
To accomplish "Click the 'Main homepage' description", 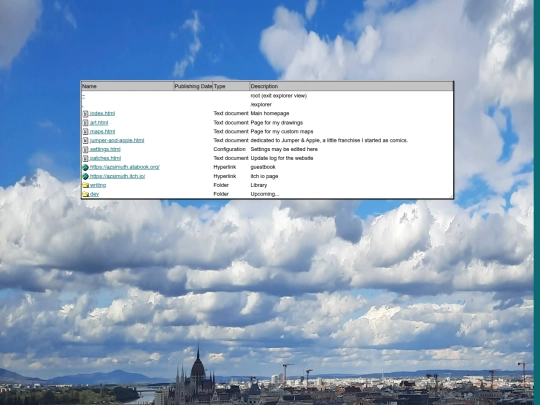I will (270, 113).
